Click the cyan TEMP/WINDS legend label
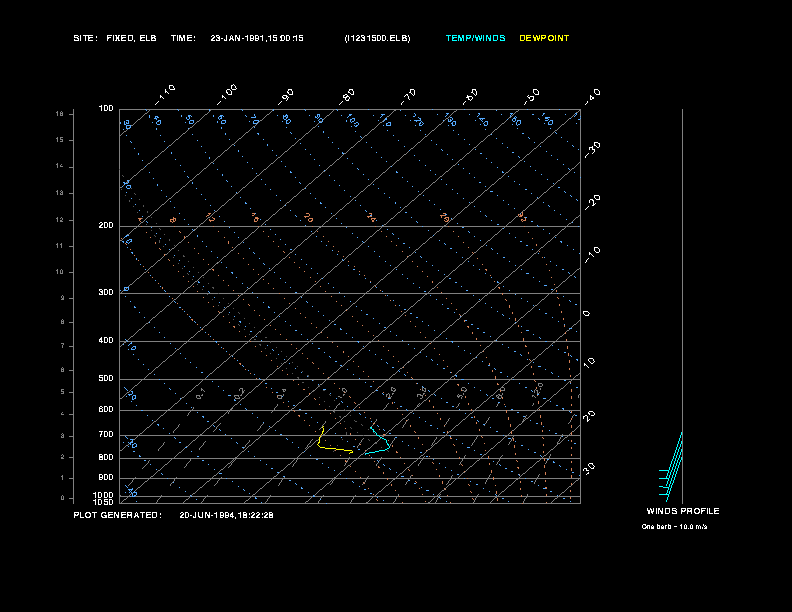This screenshot has width=792, height=612. [475, 38]
